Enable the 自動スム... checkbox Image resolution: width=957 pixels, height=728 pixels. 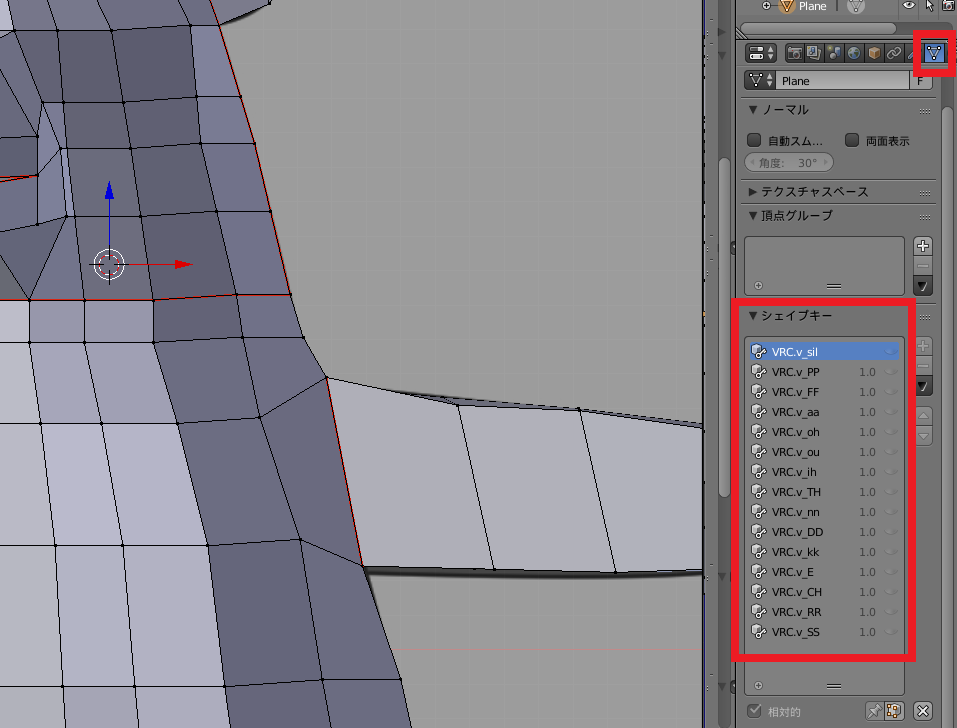[754, 140]
